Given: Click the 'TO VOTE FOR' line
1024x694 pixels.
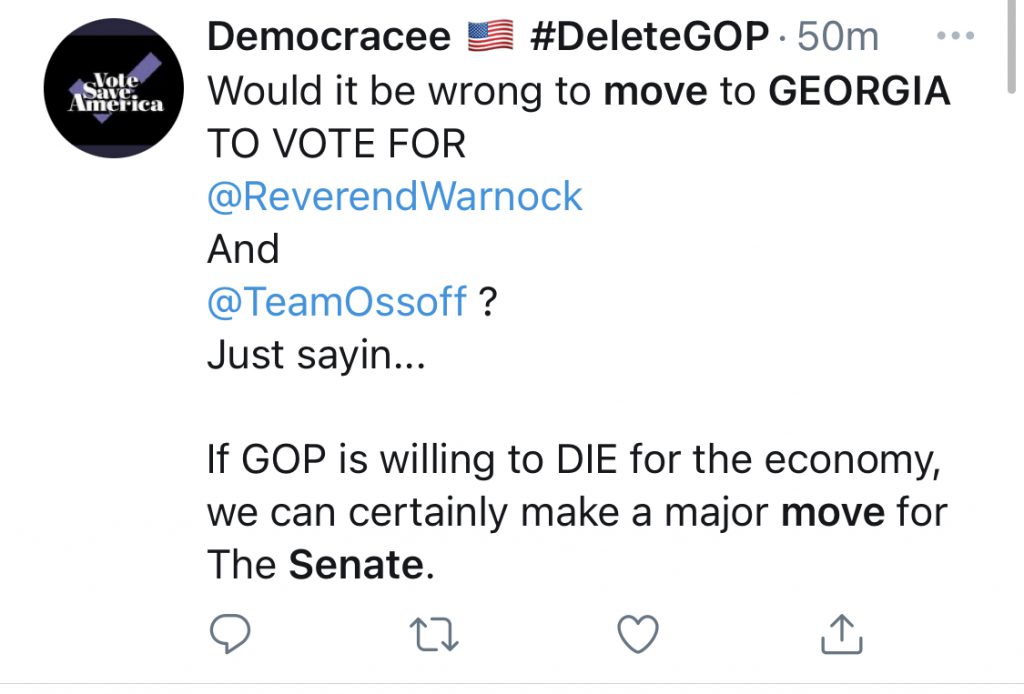Looking at the screenshot, I should click(336, 144).
